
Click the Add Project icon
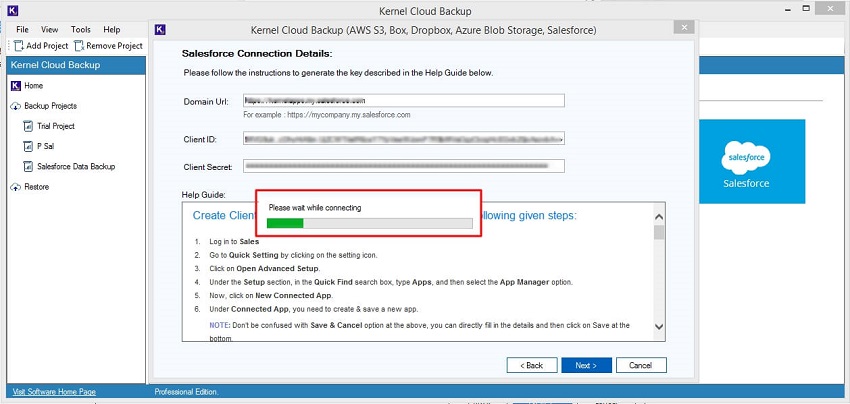[x=18, y=46]
